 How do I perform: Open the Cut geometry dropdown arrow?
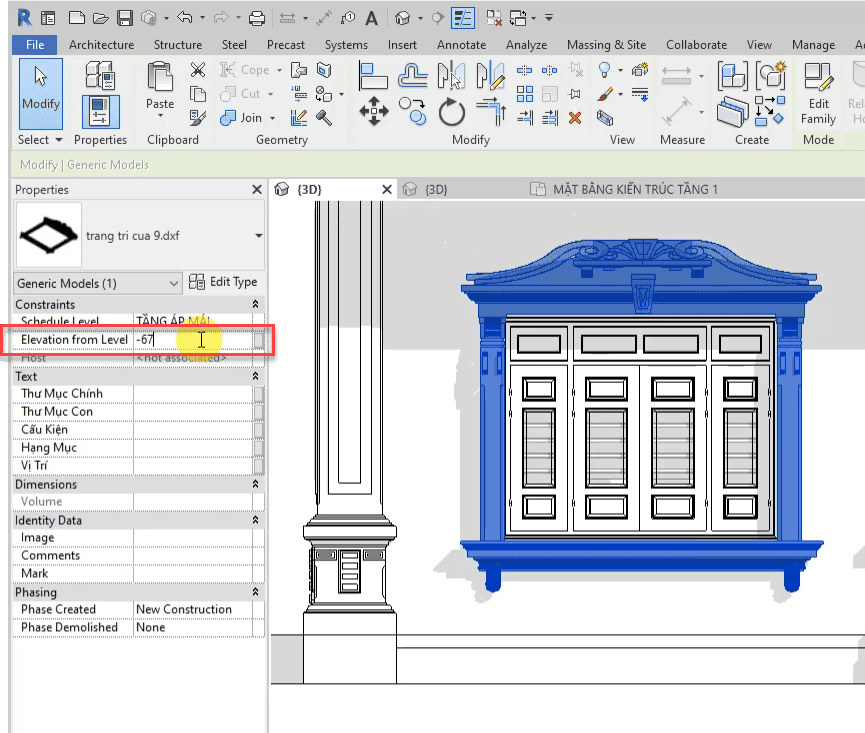pos(270,94)
